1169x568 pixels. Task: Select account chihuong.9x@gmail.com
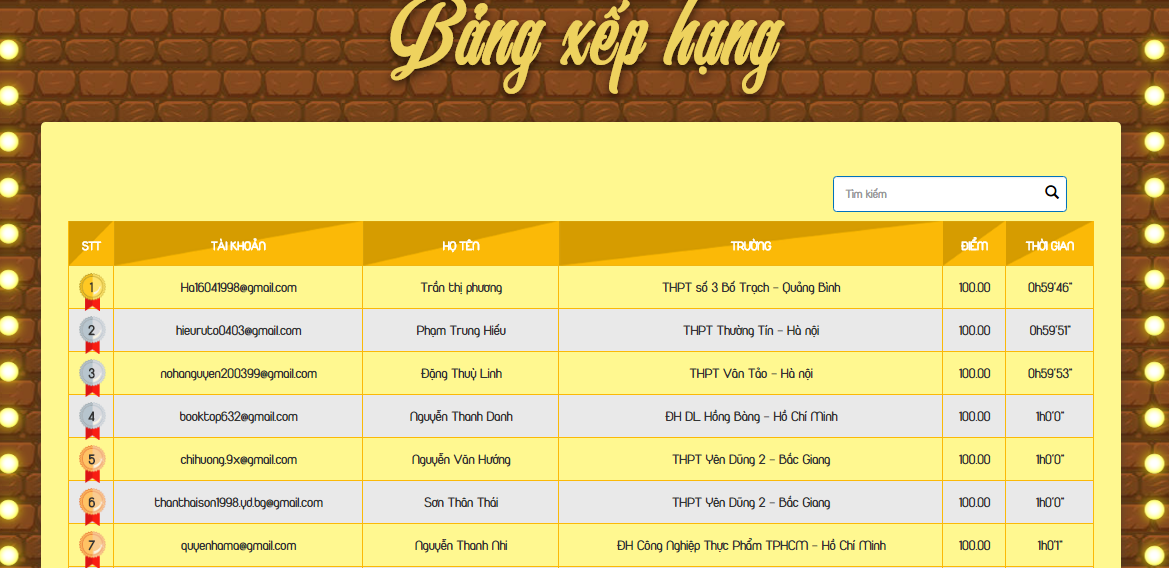click(x=239, y=460)
